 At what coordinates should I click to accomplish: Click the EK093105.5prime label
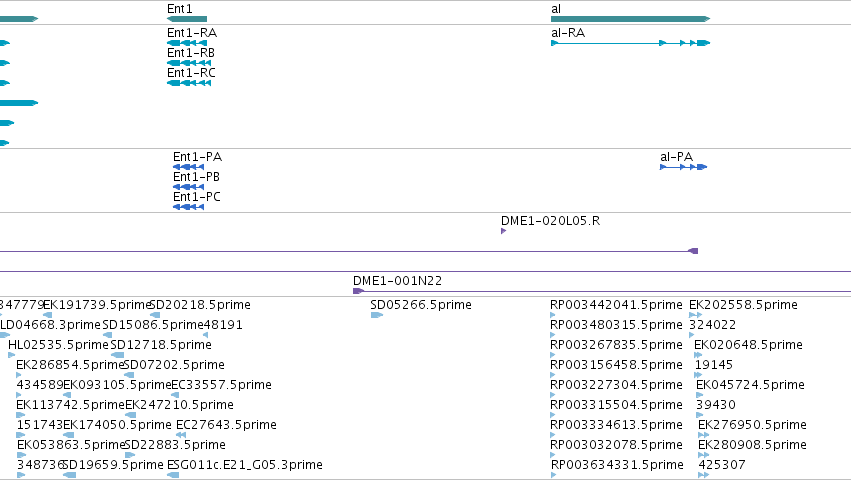[117, 385]
